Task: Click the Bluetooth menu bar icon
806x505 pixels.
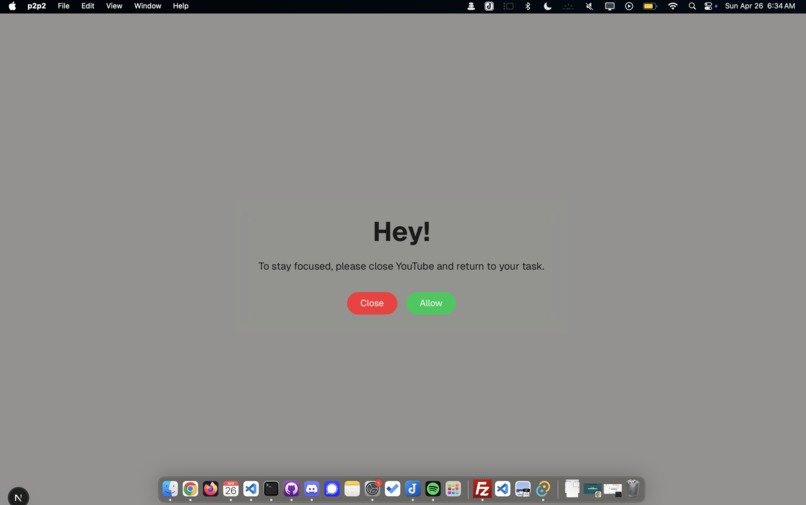Action: tap(527, 6)
